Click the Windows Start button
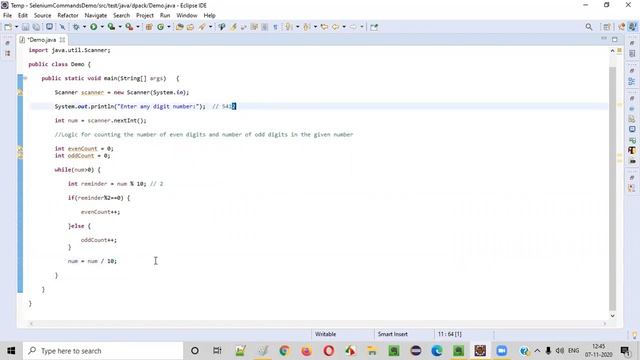The height and width of the screenshot is (360, 640). pyautogui.click(x=11, y=351)
